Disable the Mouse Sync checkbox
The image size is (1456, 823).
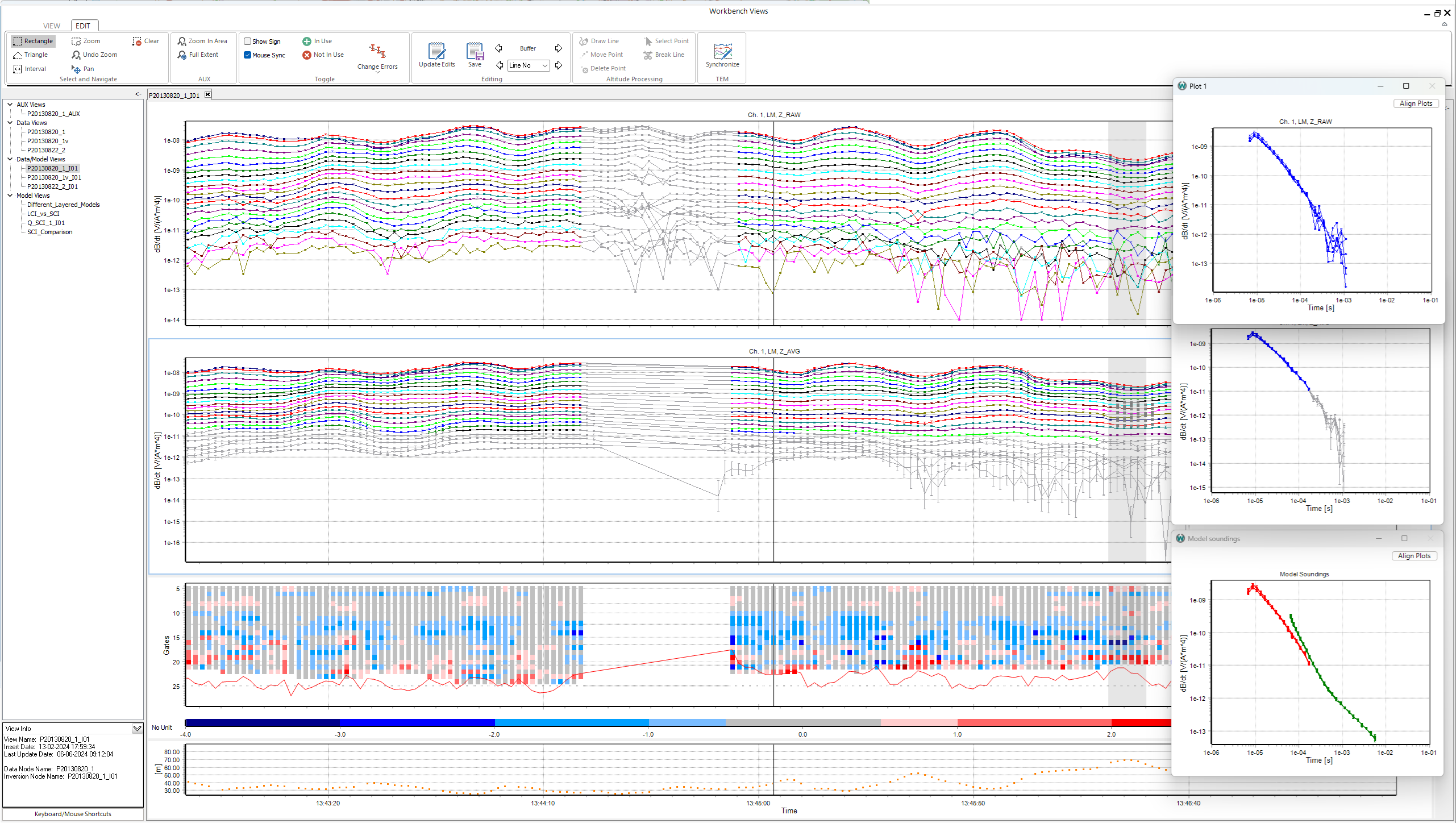247,55
